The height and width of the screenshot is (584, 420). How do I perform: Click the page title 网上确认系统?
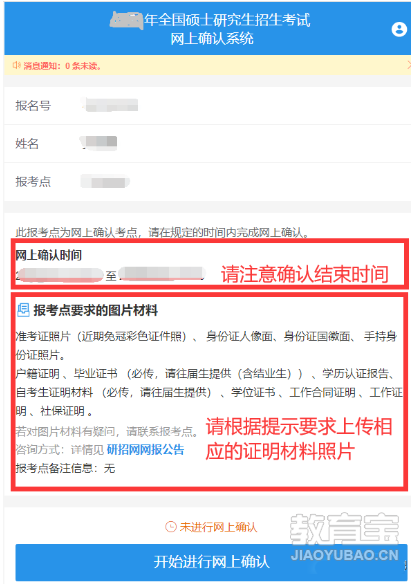(x=212, y=39)
